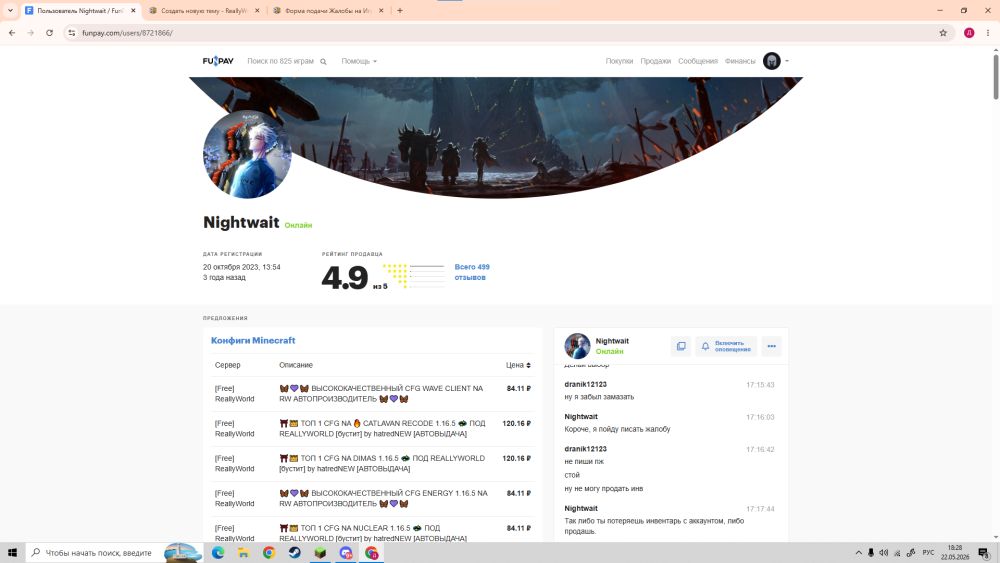Click the dranik12123 name at 17:15:43
This screenshot has width=1000, height=563.
[585, 384]
